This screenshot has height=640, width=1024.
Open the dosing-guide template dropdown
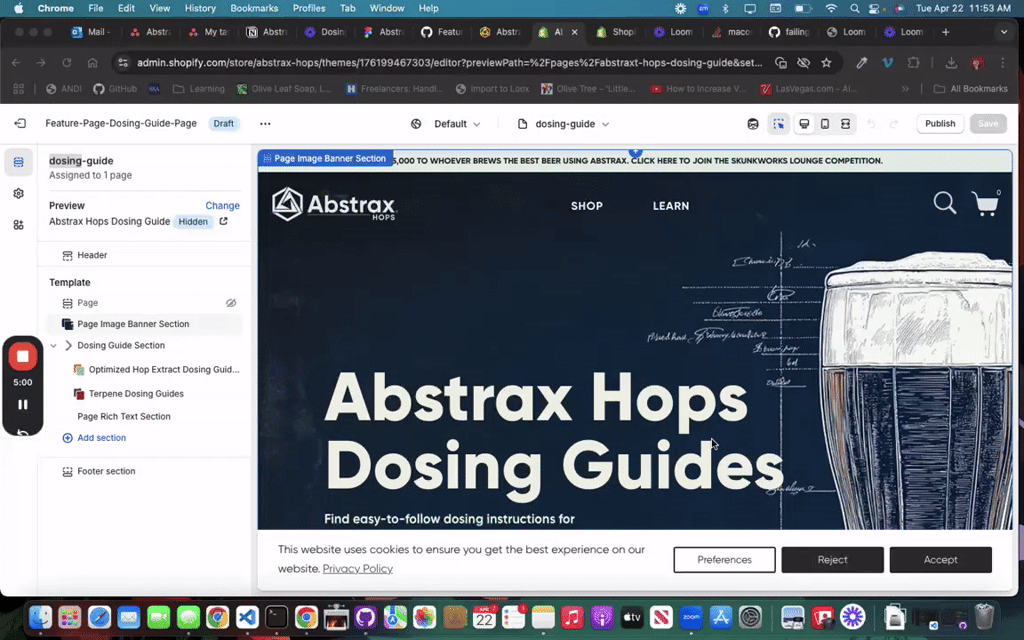(563, 124)
